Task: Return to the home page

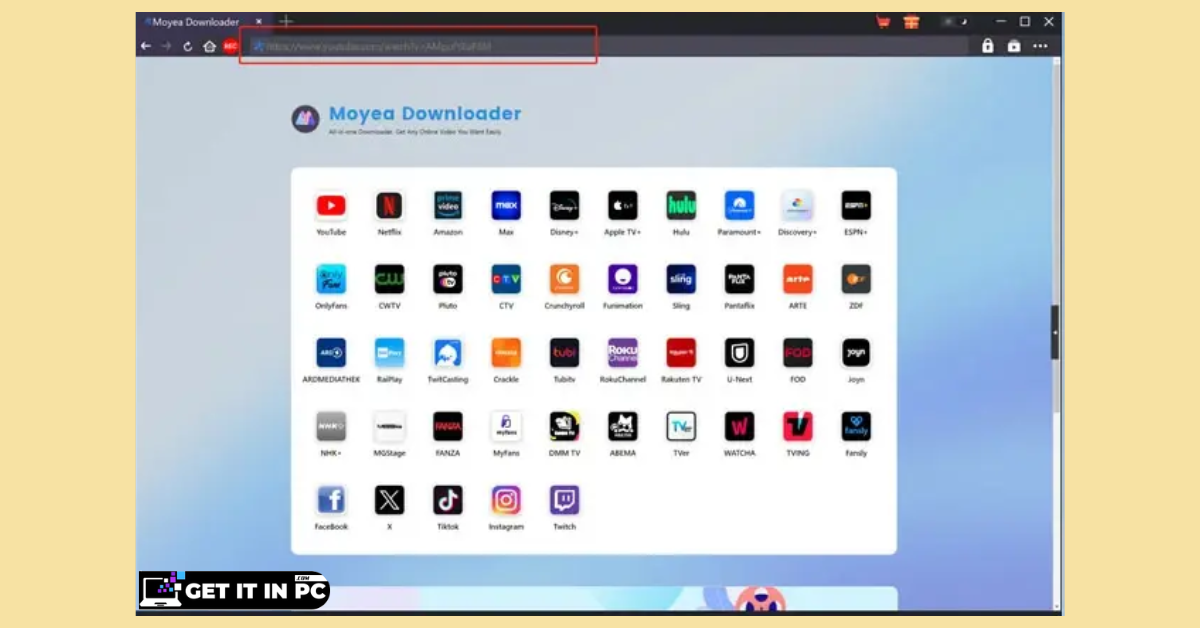Action: pos(209,46)
